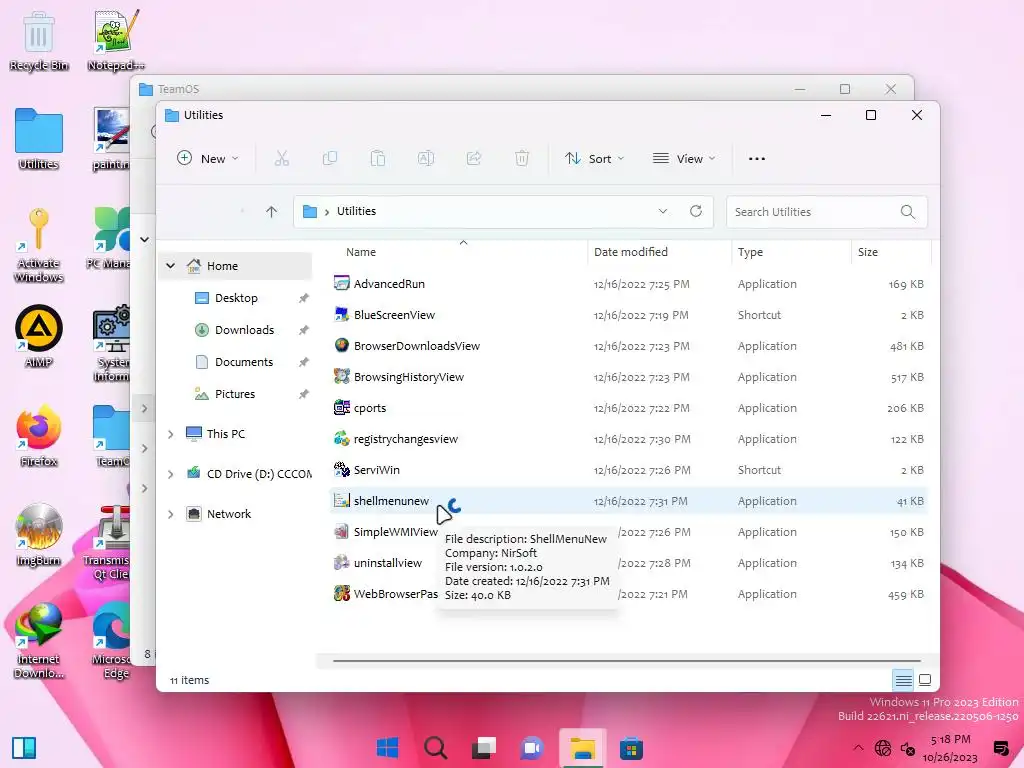Image resolution: width=1024 pixels, height=768 pixels.
Task: Select the shellmenunew file name
Action: tap(391, 501)
